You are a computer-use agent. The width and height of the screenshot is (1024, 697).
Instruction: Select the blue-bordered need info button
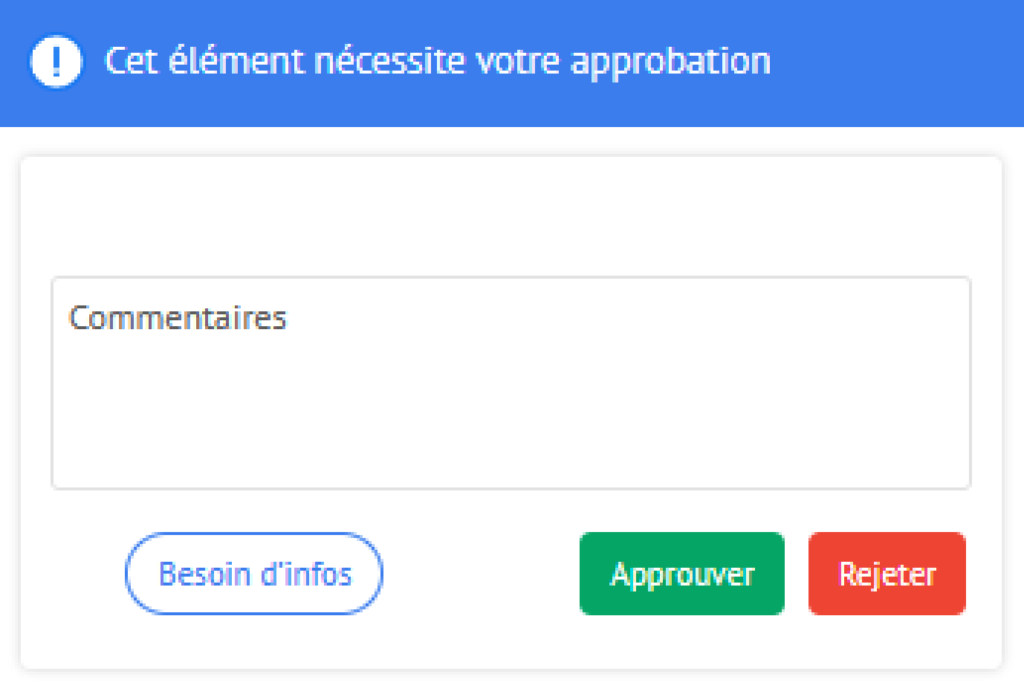point(254,574)
